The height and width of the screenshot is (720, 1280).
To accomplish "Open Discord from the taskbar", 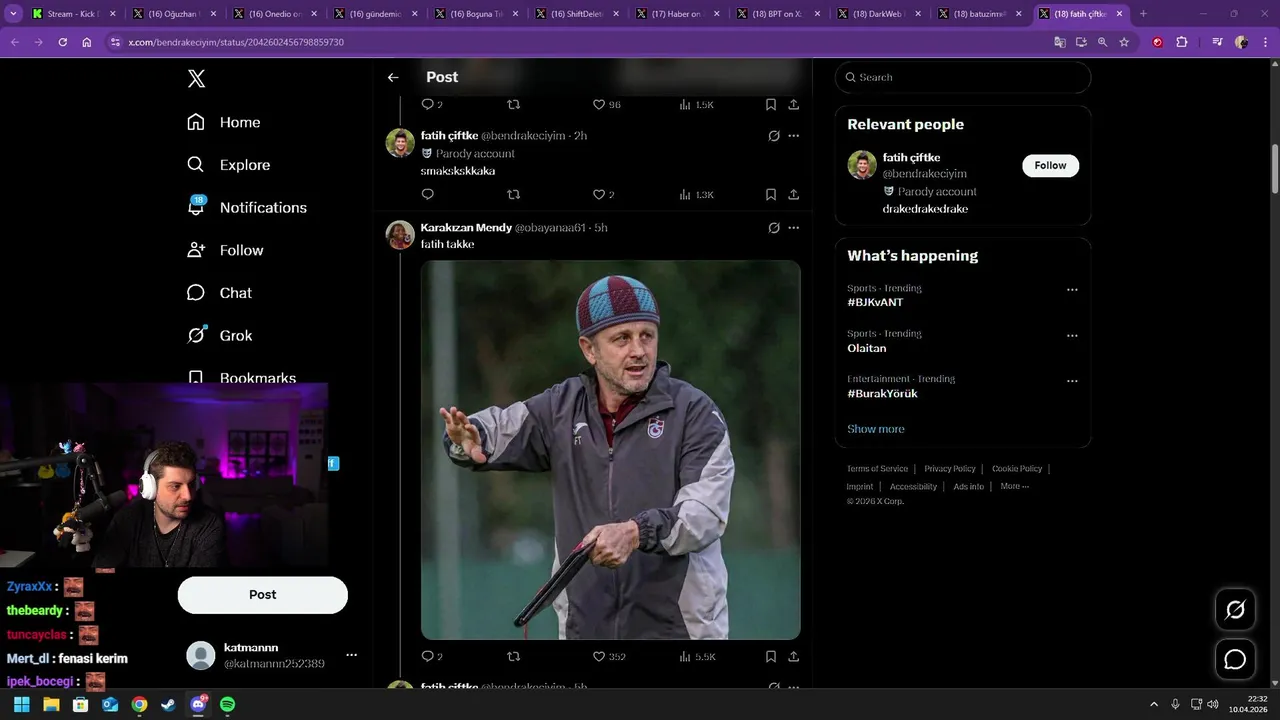I will point(198,704).
